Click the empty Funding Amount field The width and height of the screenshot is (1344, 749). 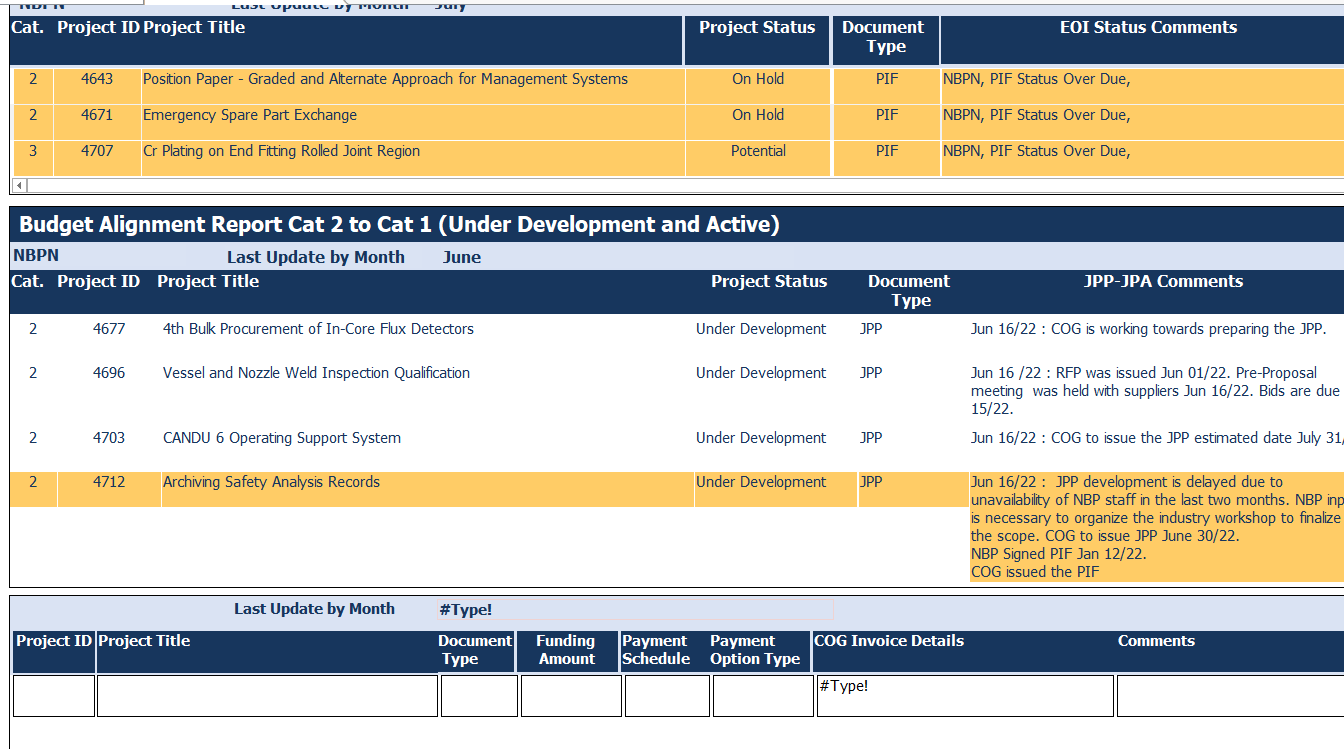click(x=571, y=696)
